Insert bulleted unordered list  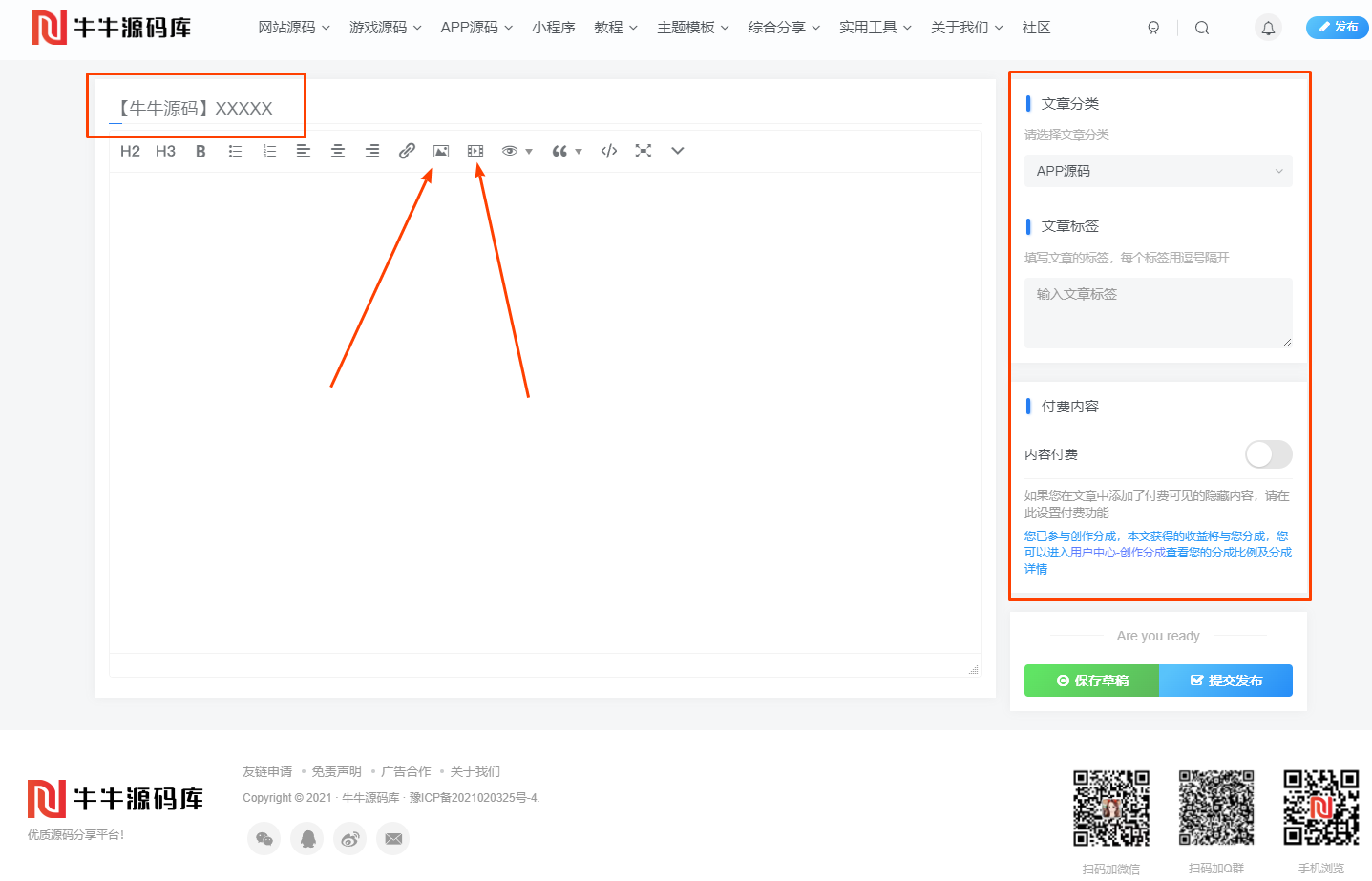(235, 151)
